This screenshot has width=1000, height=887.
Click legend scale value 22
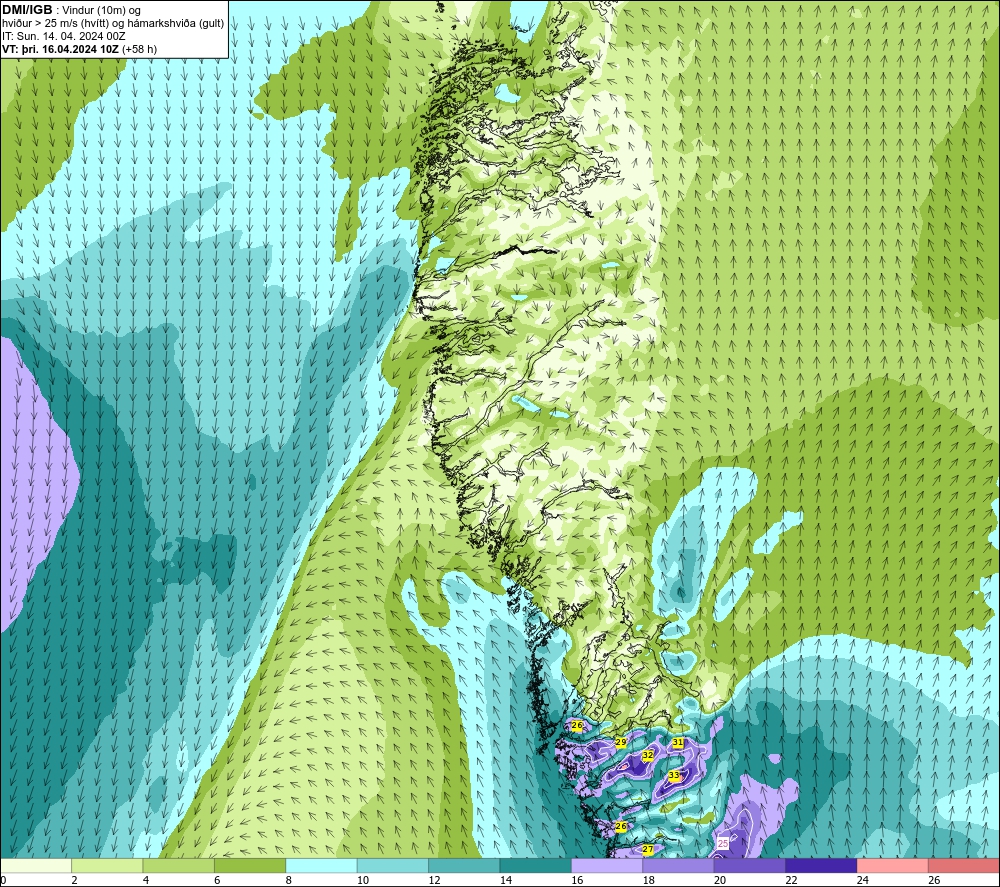[x=791, y=880]
